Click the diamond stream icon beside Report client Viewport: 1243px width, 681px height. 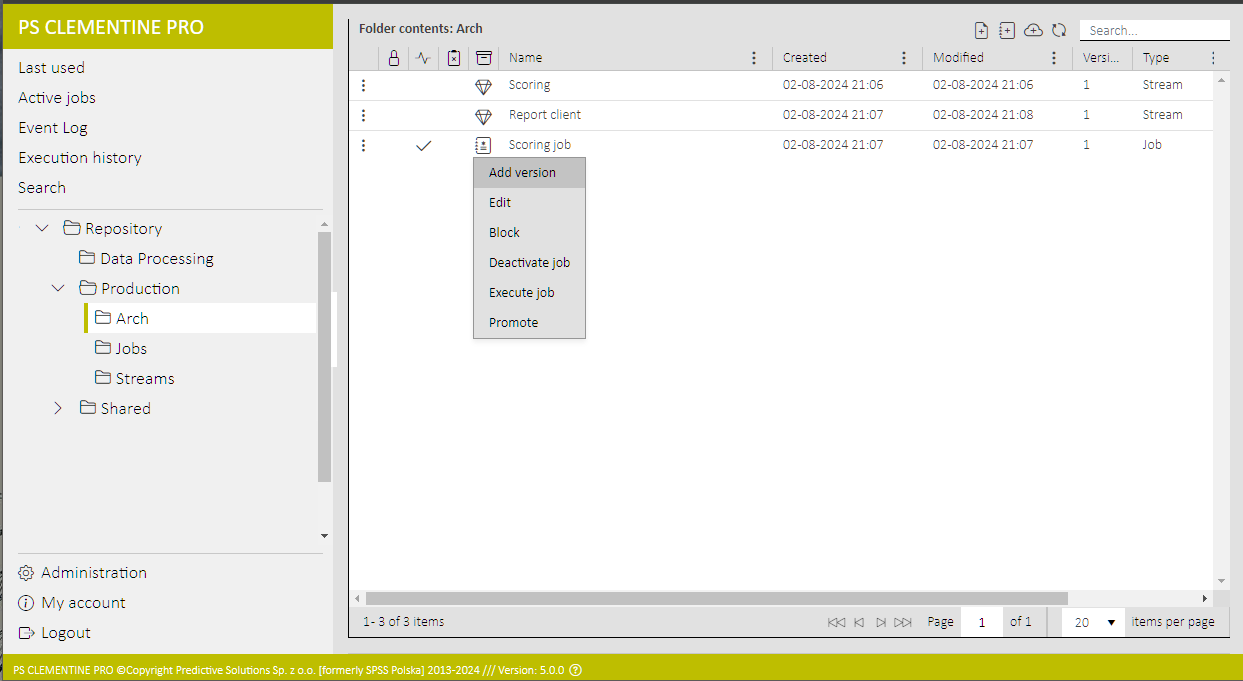[484, 115]
